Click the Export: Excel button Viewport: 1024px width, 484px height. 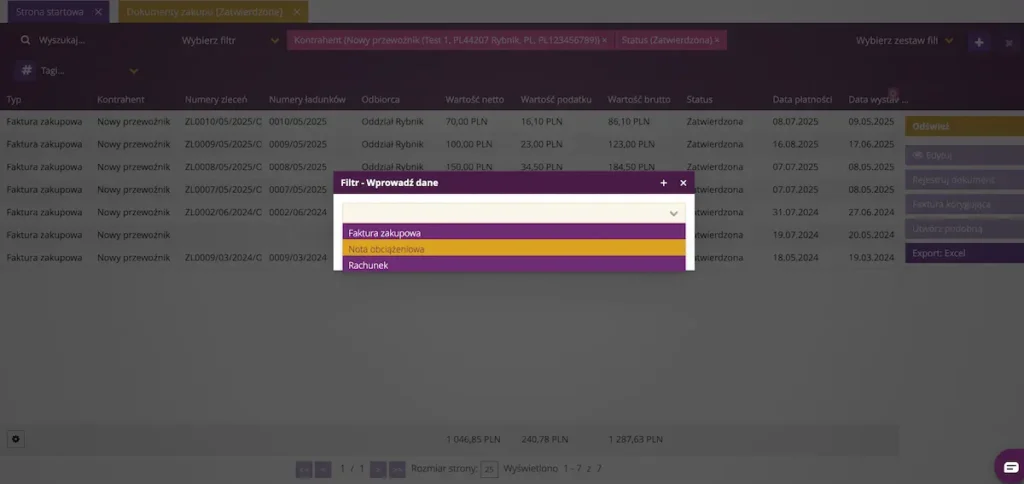965,253
